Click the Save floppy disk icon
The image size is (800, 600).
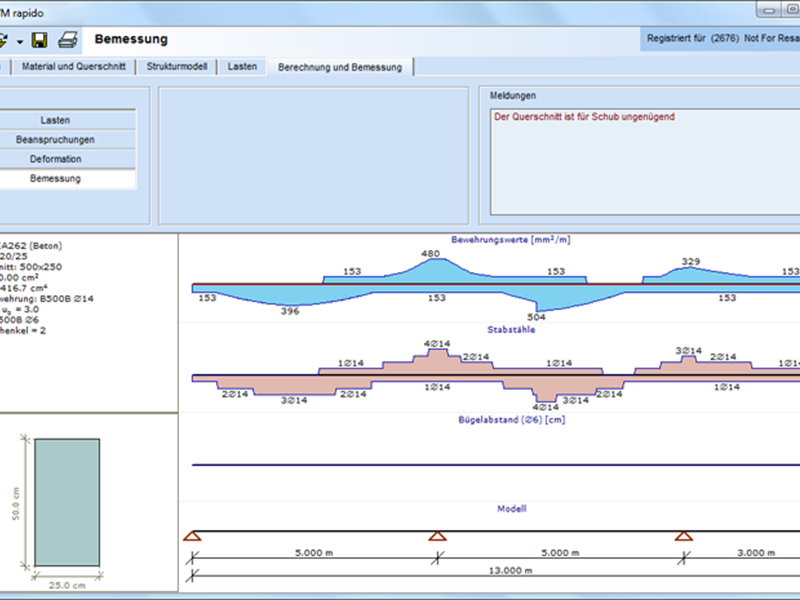click(40, 40)
